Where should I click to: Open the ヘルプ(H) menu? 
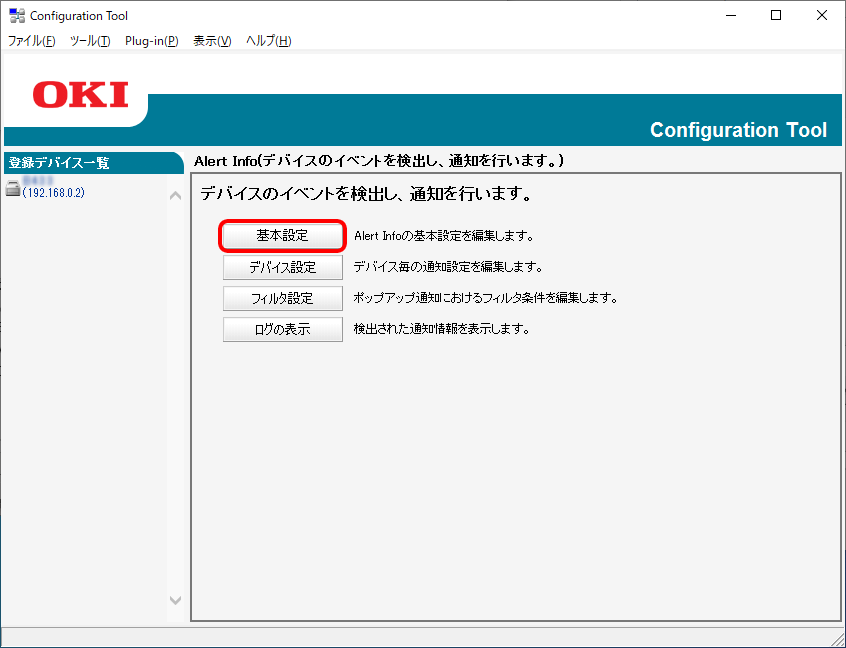pyautogui.click(x=269, y=41)
